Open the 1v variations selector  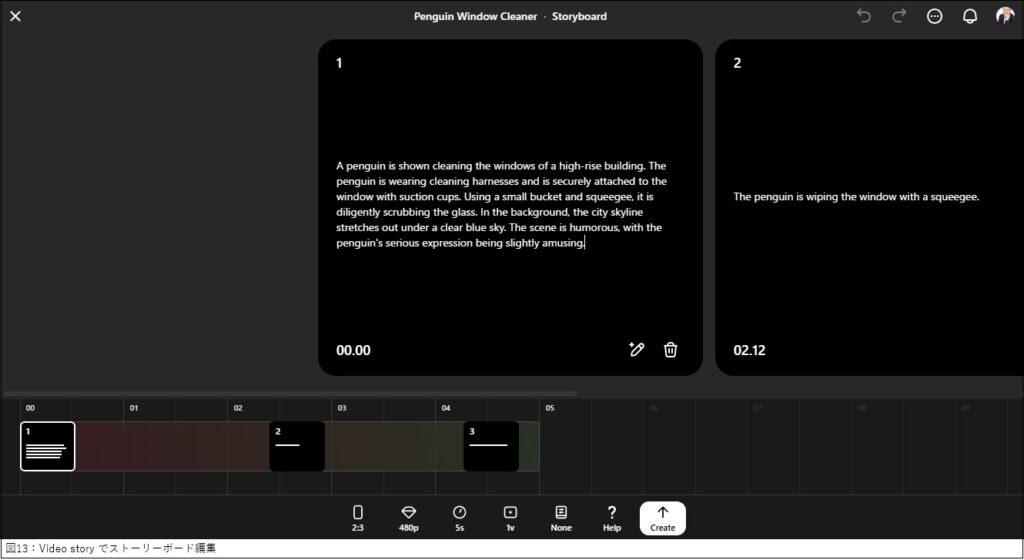point(510,517)
